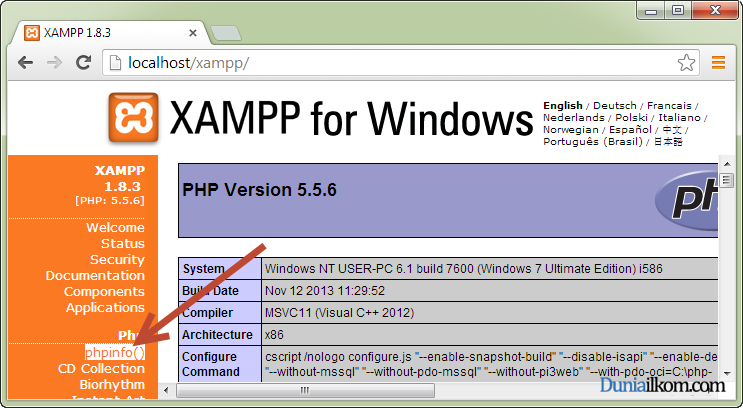Switch language to Polski

pos(631,118)
